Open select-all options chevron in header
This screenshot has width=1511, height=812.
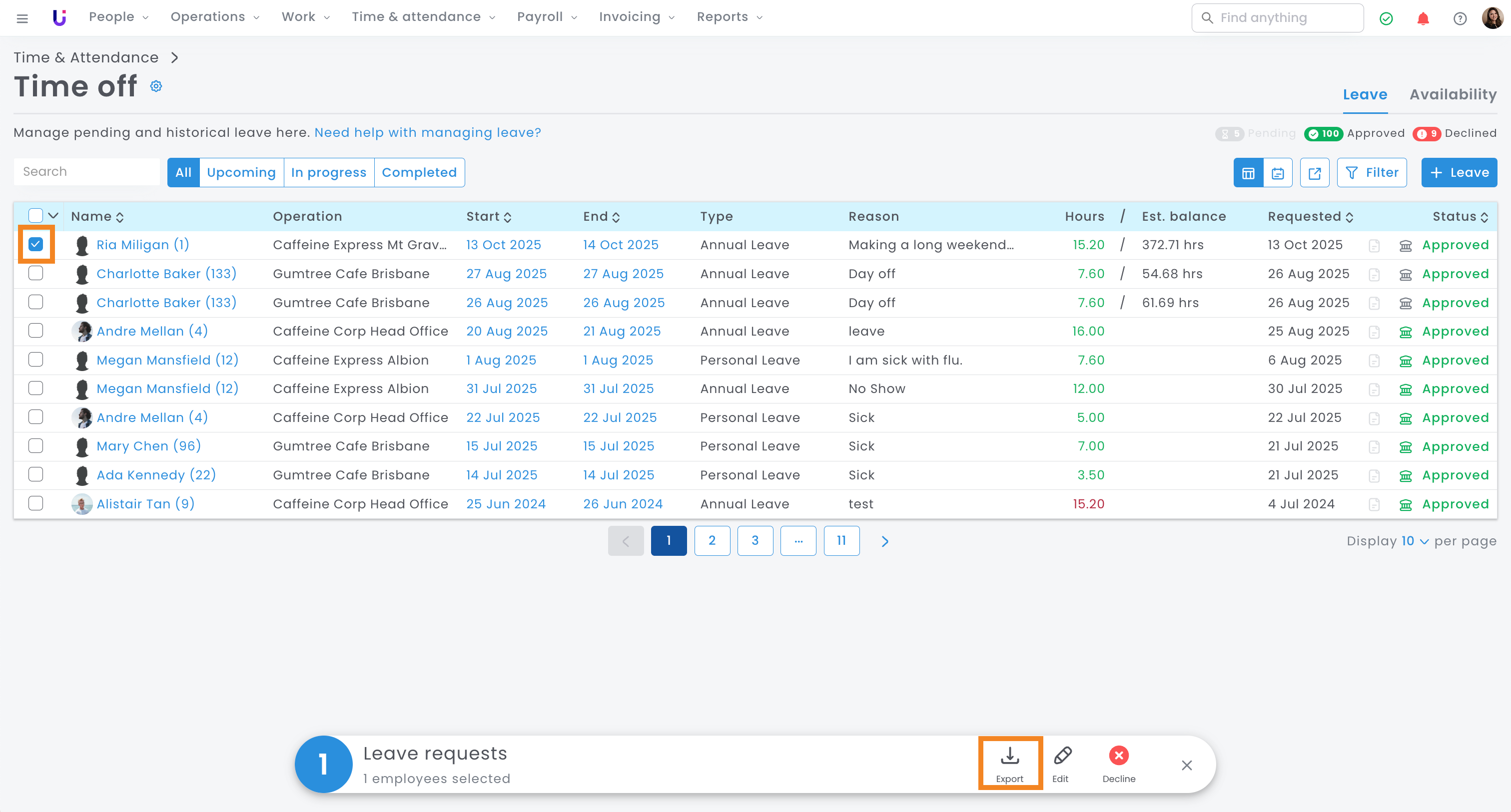[x=53, y=216]
